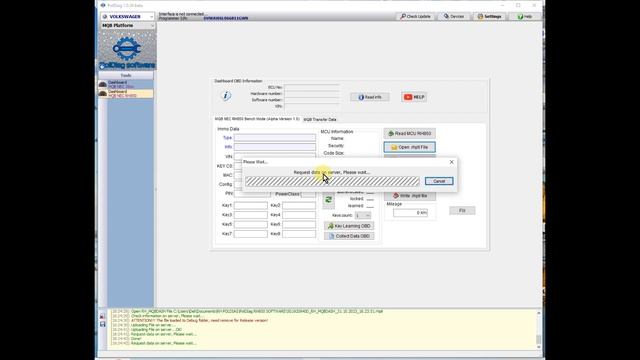
Task: Select the highlighted Dashboard MQB NEC RH850 item
Action: point(126,93)
